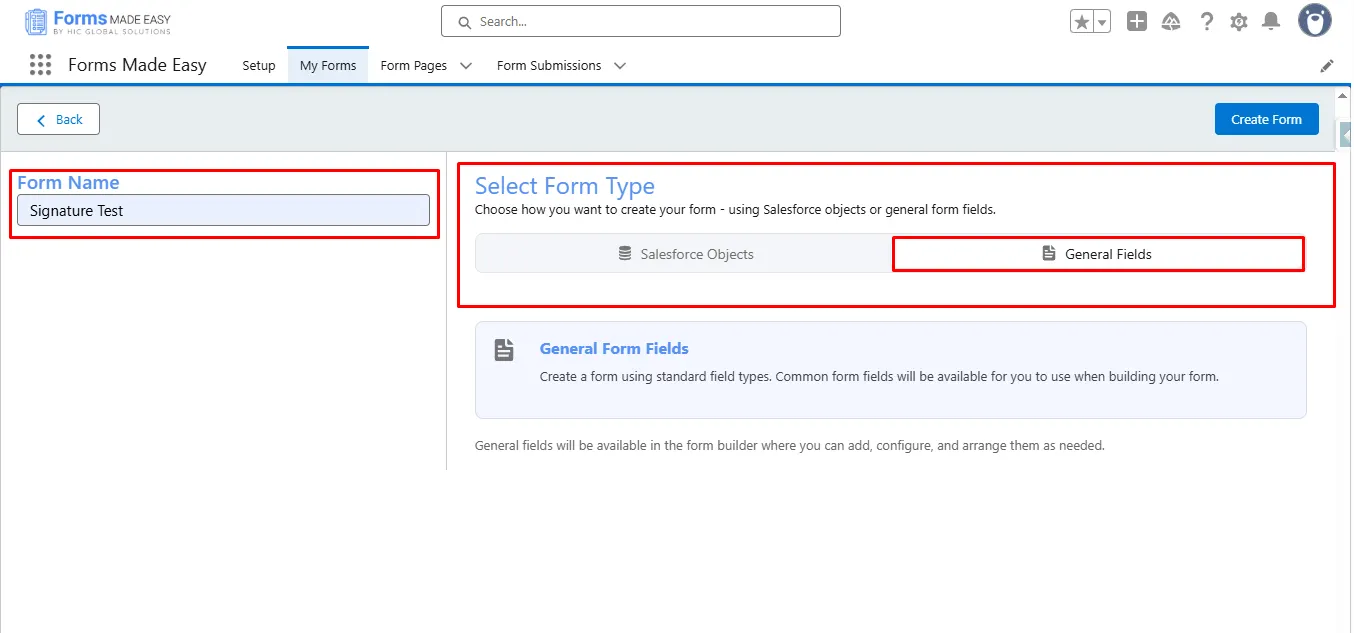Viewport: 1354px width, 633px height.
Task: Select Salesforce Objects form type
Action: [x=685, y=254]
